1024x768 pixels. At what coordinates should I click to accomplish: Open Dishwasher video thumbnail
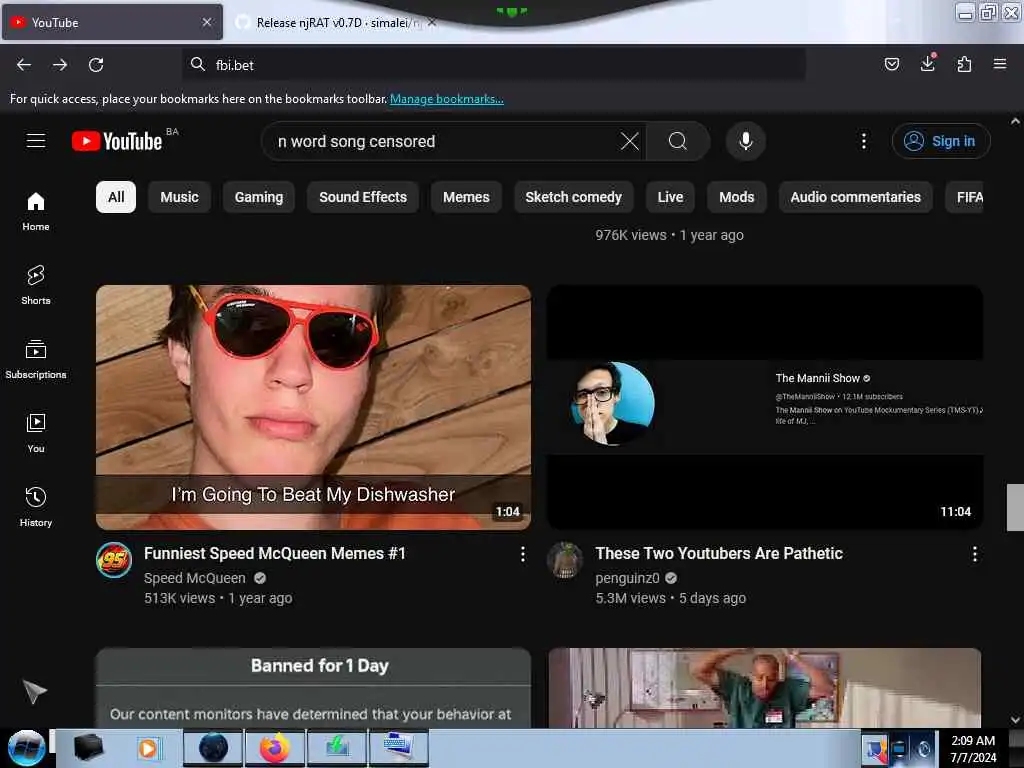point(313,407)
